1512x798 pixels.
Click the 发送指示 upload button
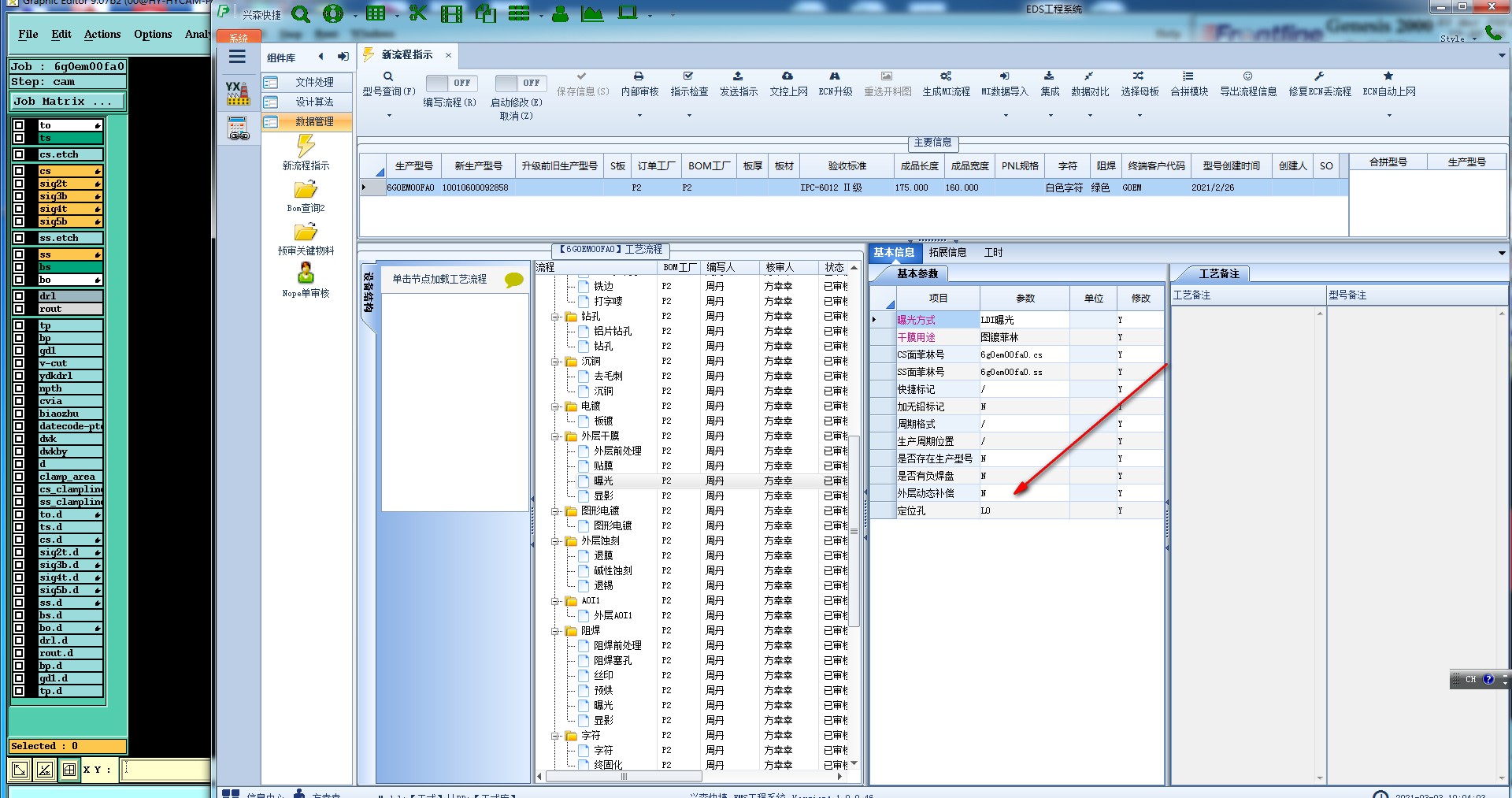[x=739, y=84]
